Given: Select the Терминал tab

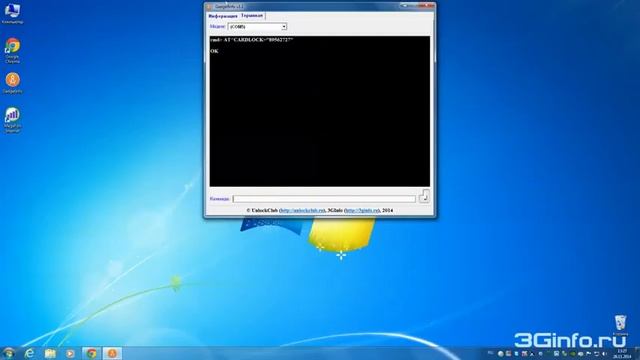Looking at the screenshot, I should point(252,16).
